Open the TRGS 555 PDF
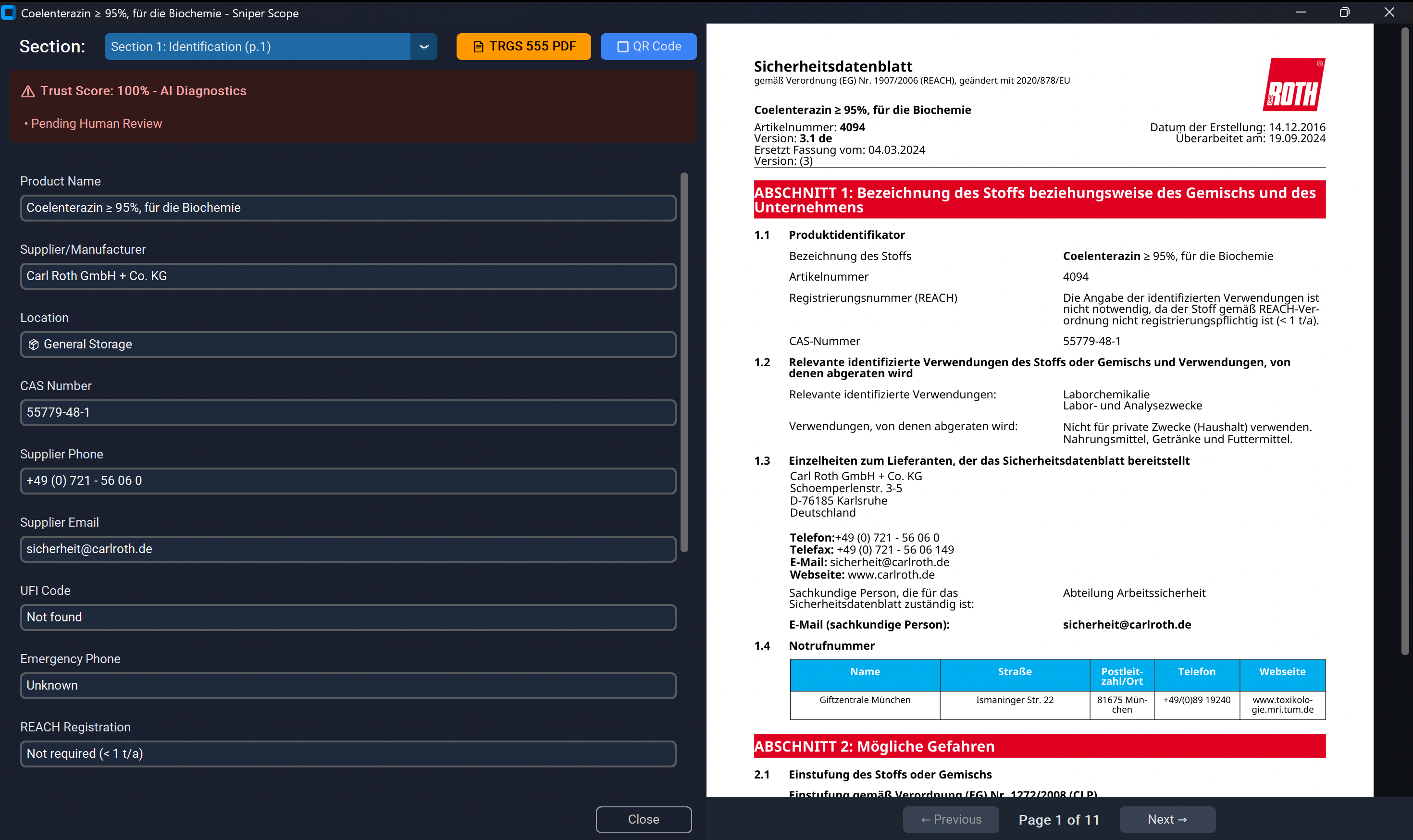The width and height of the screenshot is (1413, 840). [x=523, y=47]
